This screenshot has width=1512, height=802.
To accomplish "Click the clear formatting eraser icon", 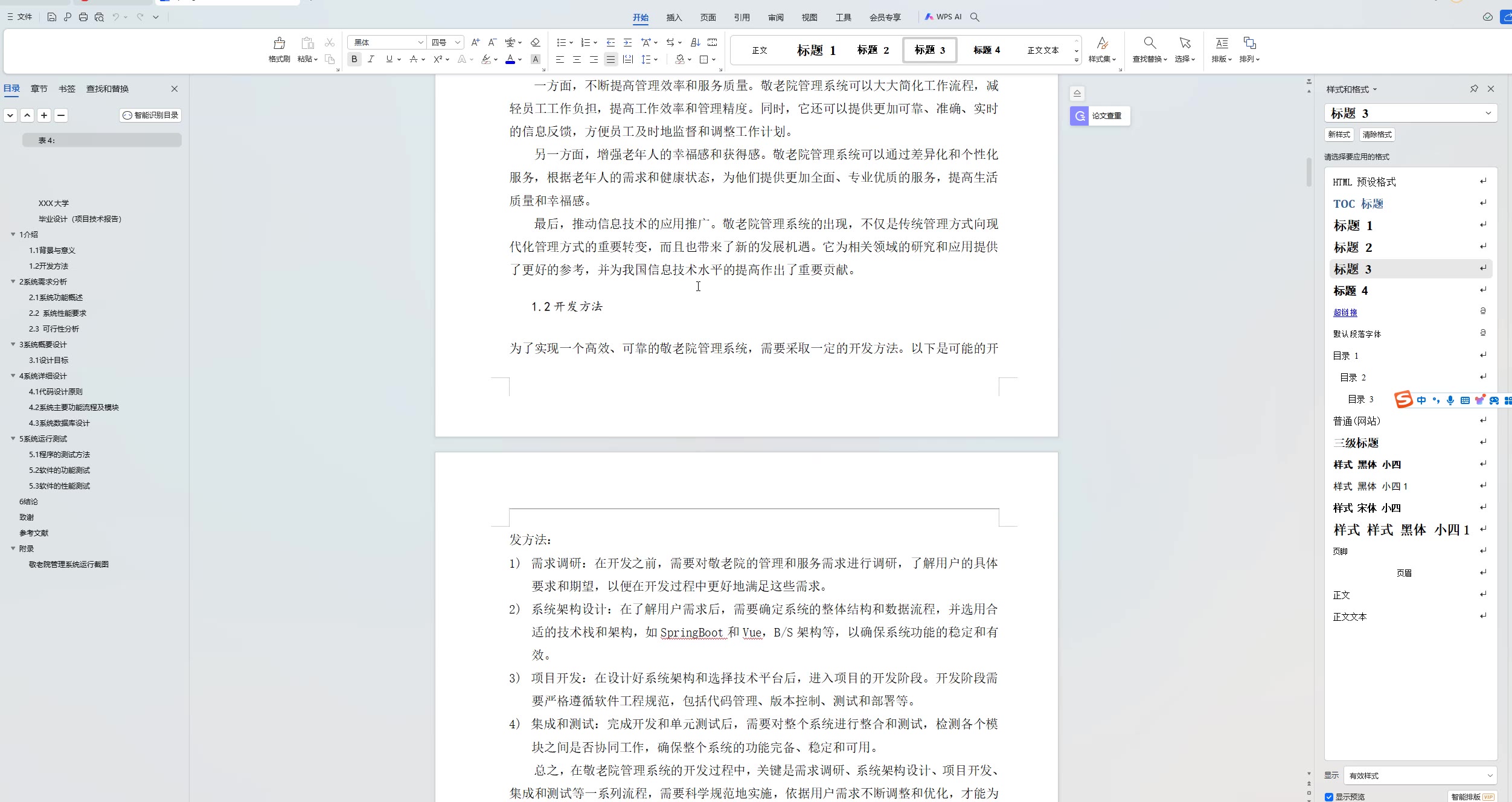I will coord(535,42).
